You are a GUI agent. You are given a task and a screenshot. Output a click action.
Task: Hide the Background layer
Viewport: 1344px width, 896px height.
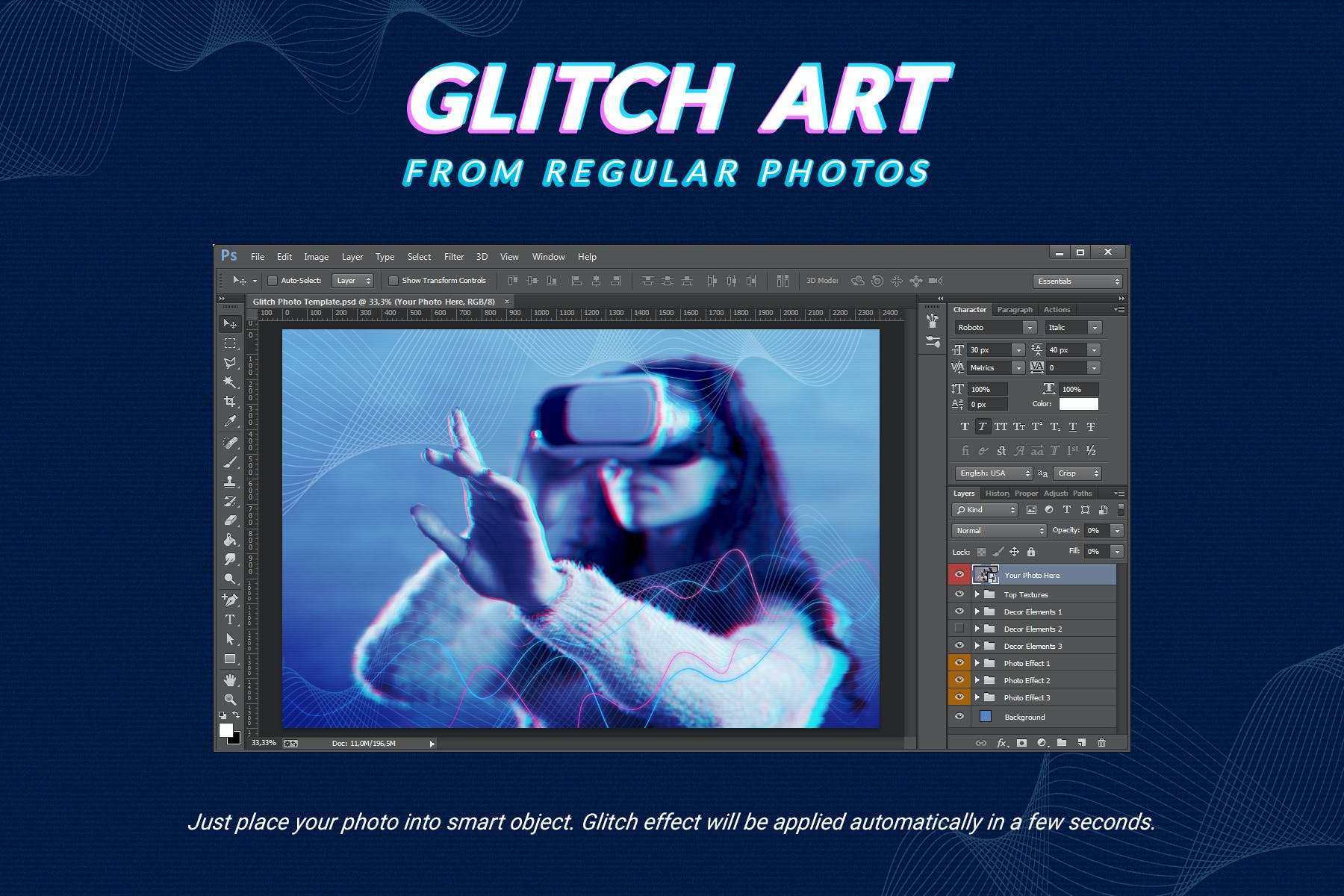(x=959, y=717)
